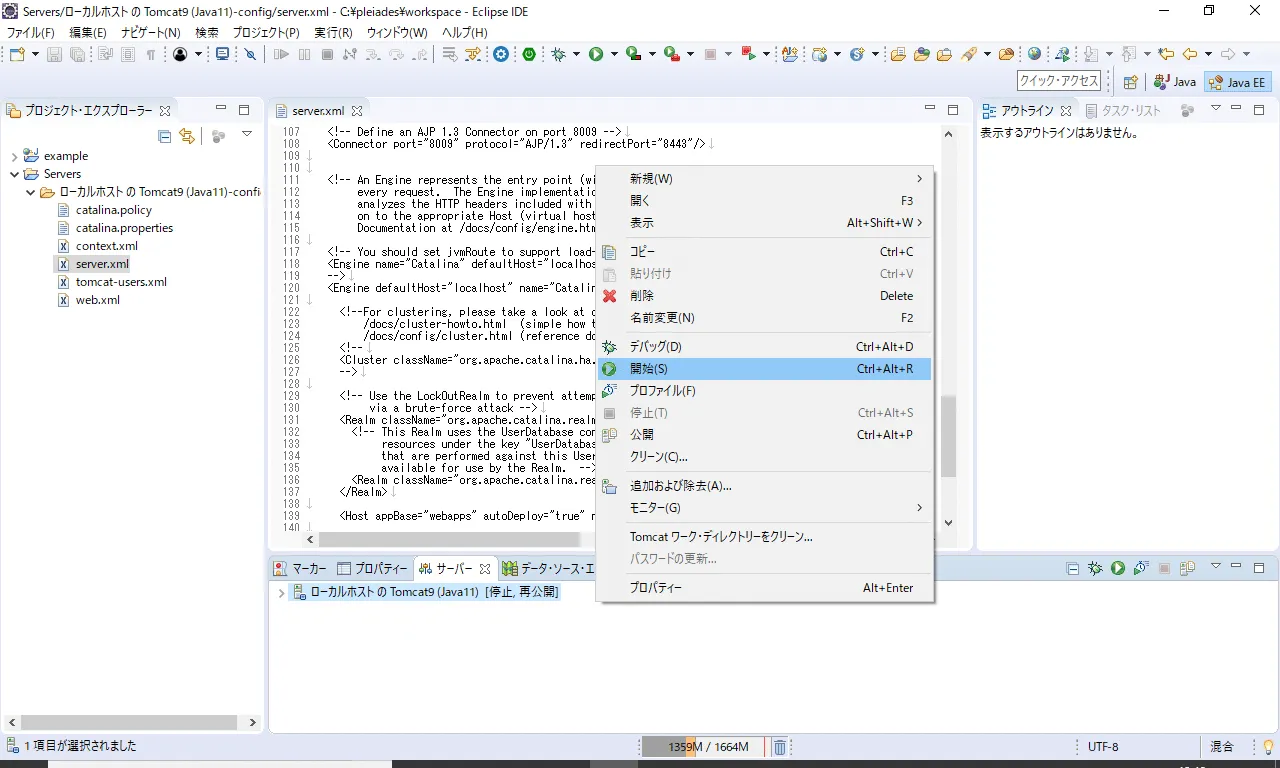The image size is (1280, 768).
Task: Select tomcat-users.xml file
Action: 121,282
